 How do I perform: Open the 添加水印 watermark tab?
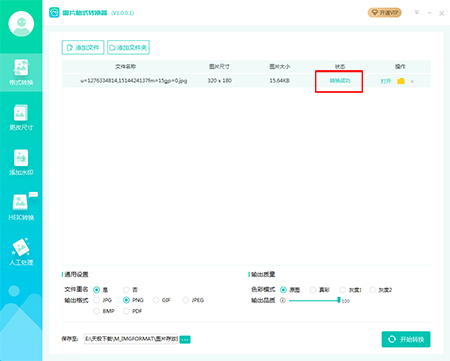pos(21,162)
